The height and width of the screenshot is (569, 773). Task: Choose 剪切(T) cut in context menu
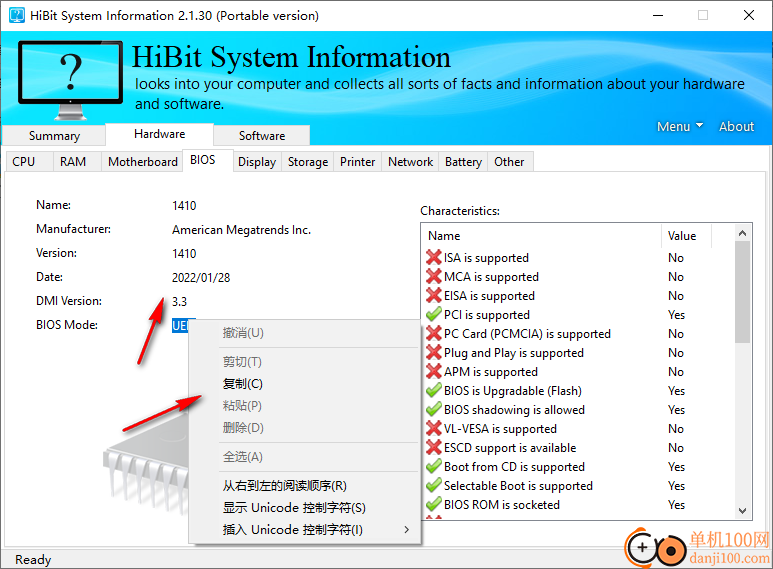point(305,362)
